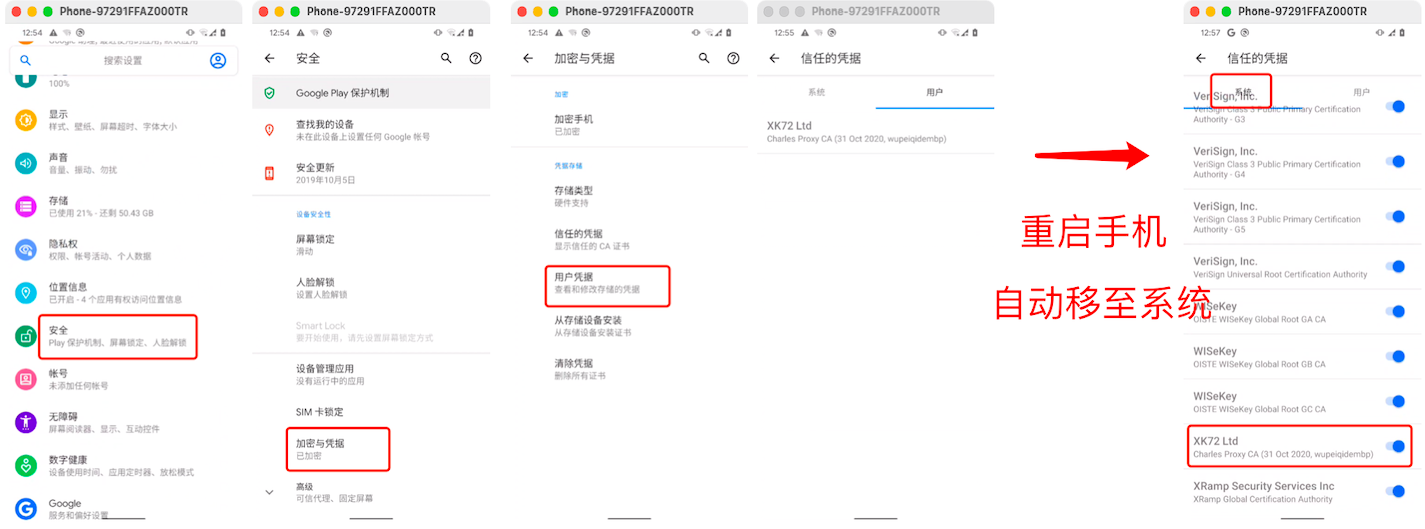This screenshot has width=1425, height=529.
Task: Toggle VeriSign Class 3 Authority G5 certificate switch
Action: click(1397, 216)
